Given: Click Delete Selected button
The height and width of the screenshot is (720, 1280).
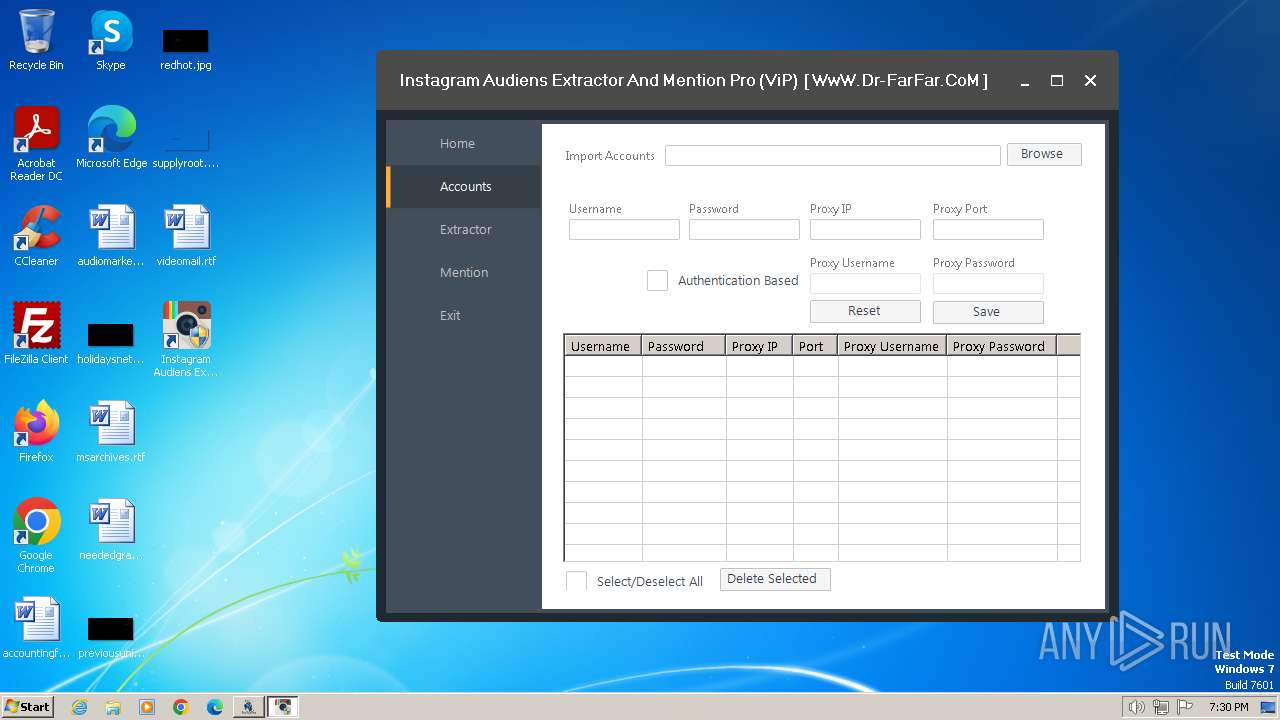Looking at the screenshot, I should tap(775, 579).
